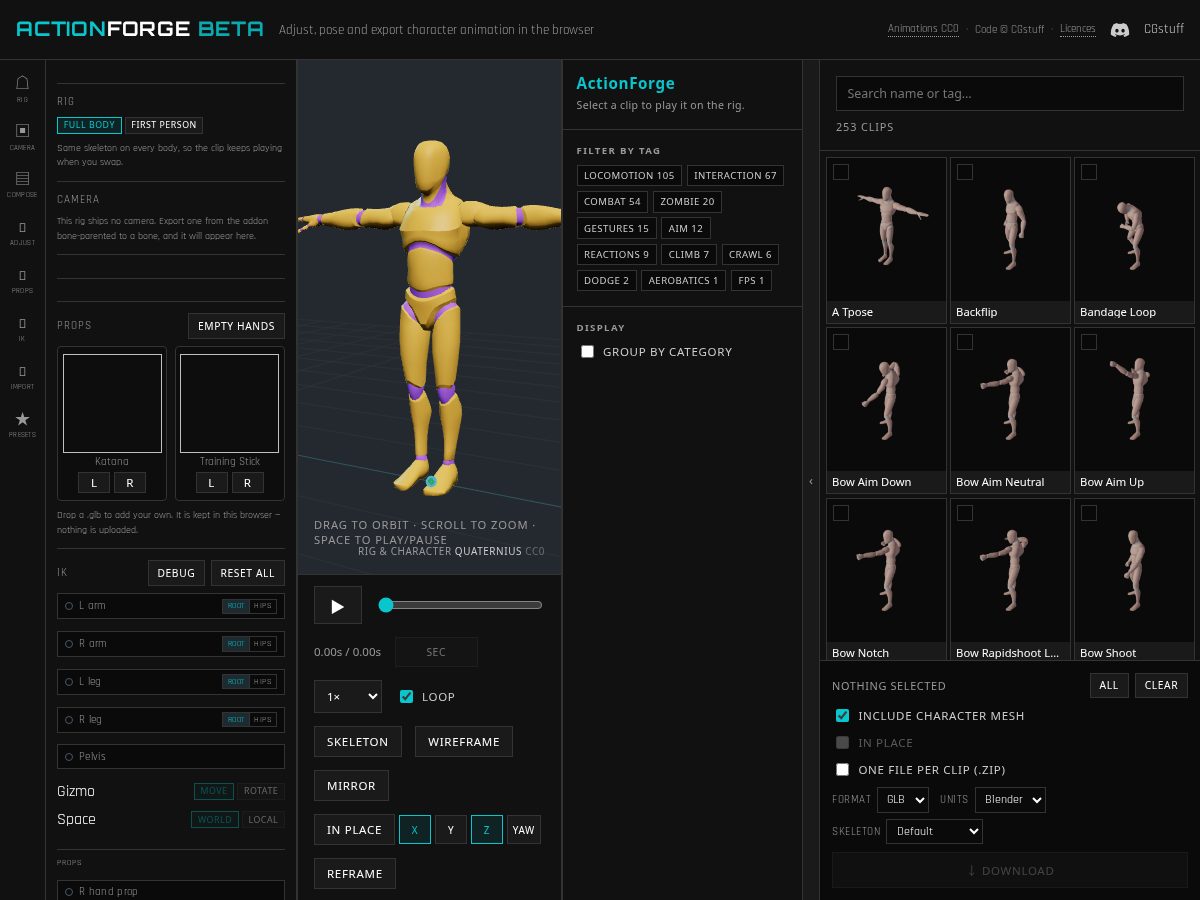1200x900 pixels.
Task: Select the Bow Shoot clip thumbnail
Action: 1134,580
